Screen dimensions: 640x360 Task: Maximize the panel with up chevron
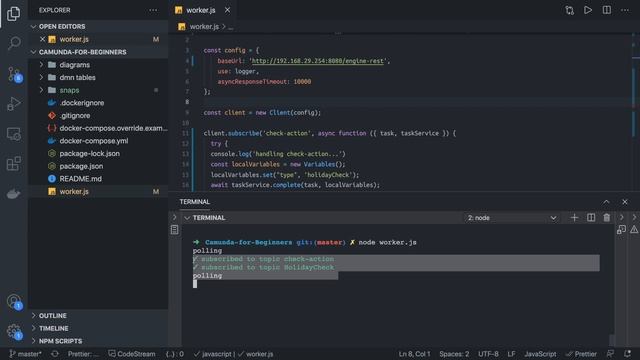[606, 202]
